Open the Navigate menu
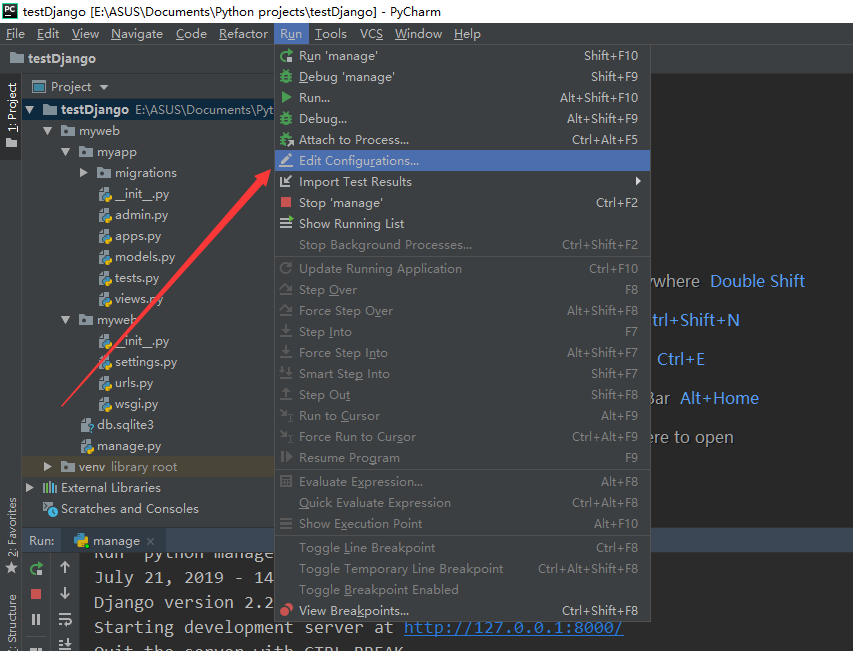This screenshot has width=853, height=651. click(137, 34)
